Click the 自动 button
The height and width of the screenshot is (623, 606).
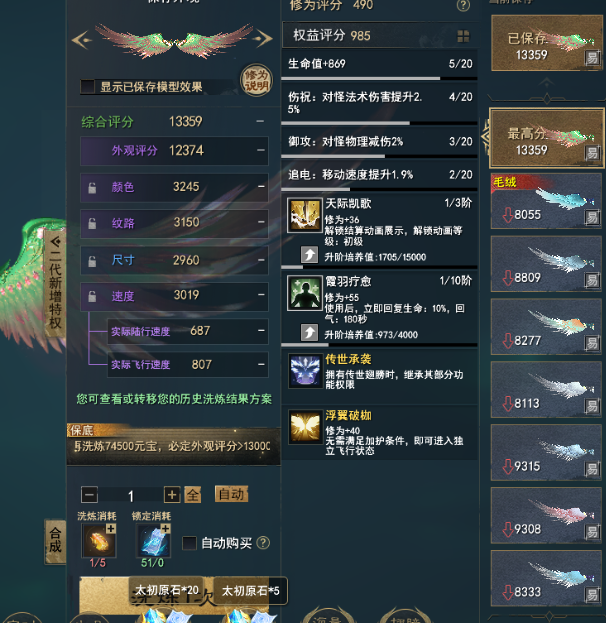[231, 494]
